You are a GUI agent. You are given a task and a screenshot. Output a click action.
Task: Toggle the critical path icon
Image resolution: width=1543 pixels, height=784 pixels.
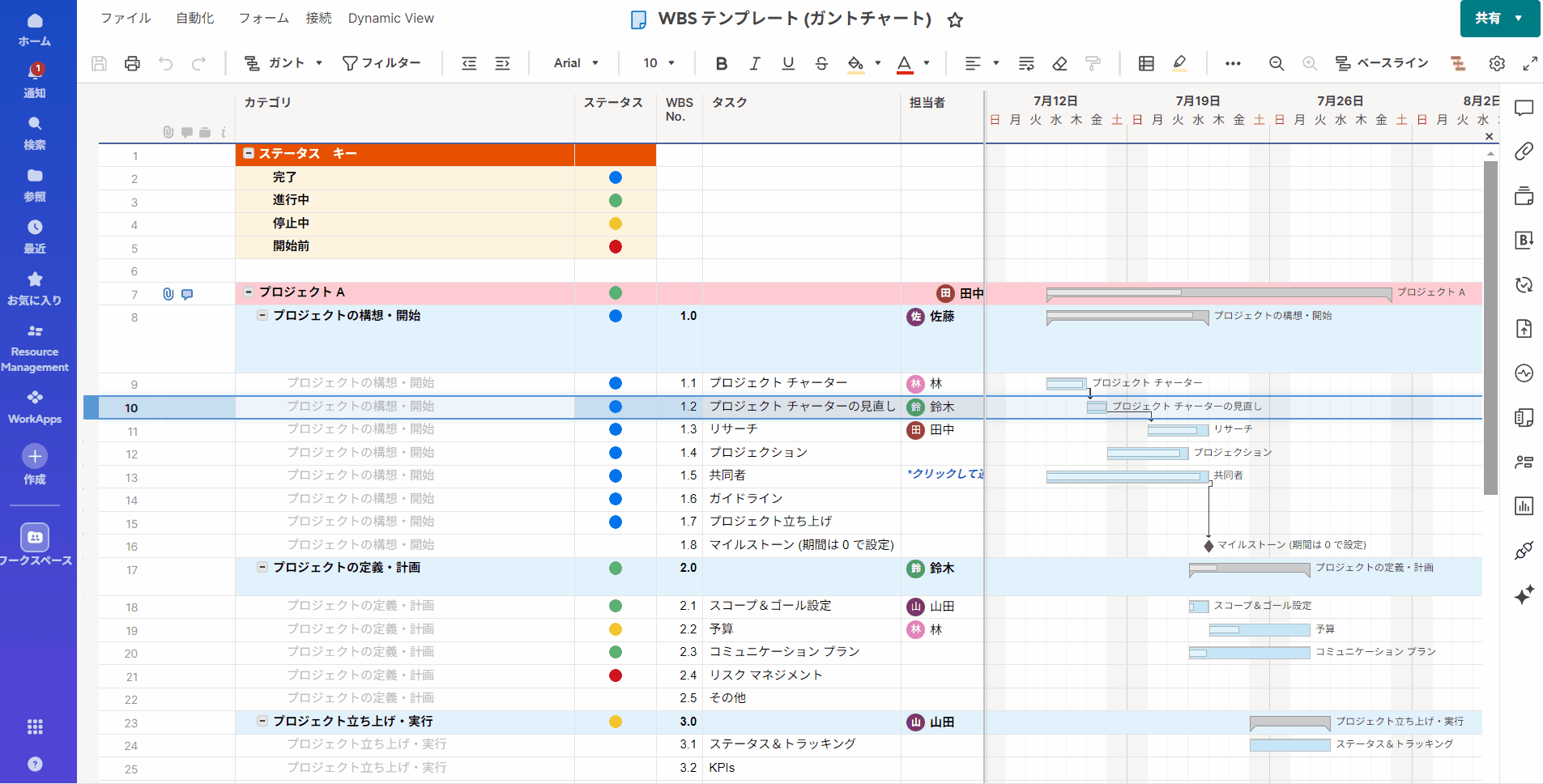(x=1458, y=63)
